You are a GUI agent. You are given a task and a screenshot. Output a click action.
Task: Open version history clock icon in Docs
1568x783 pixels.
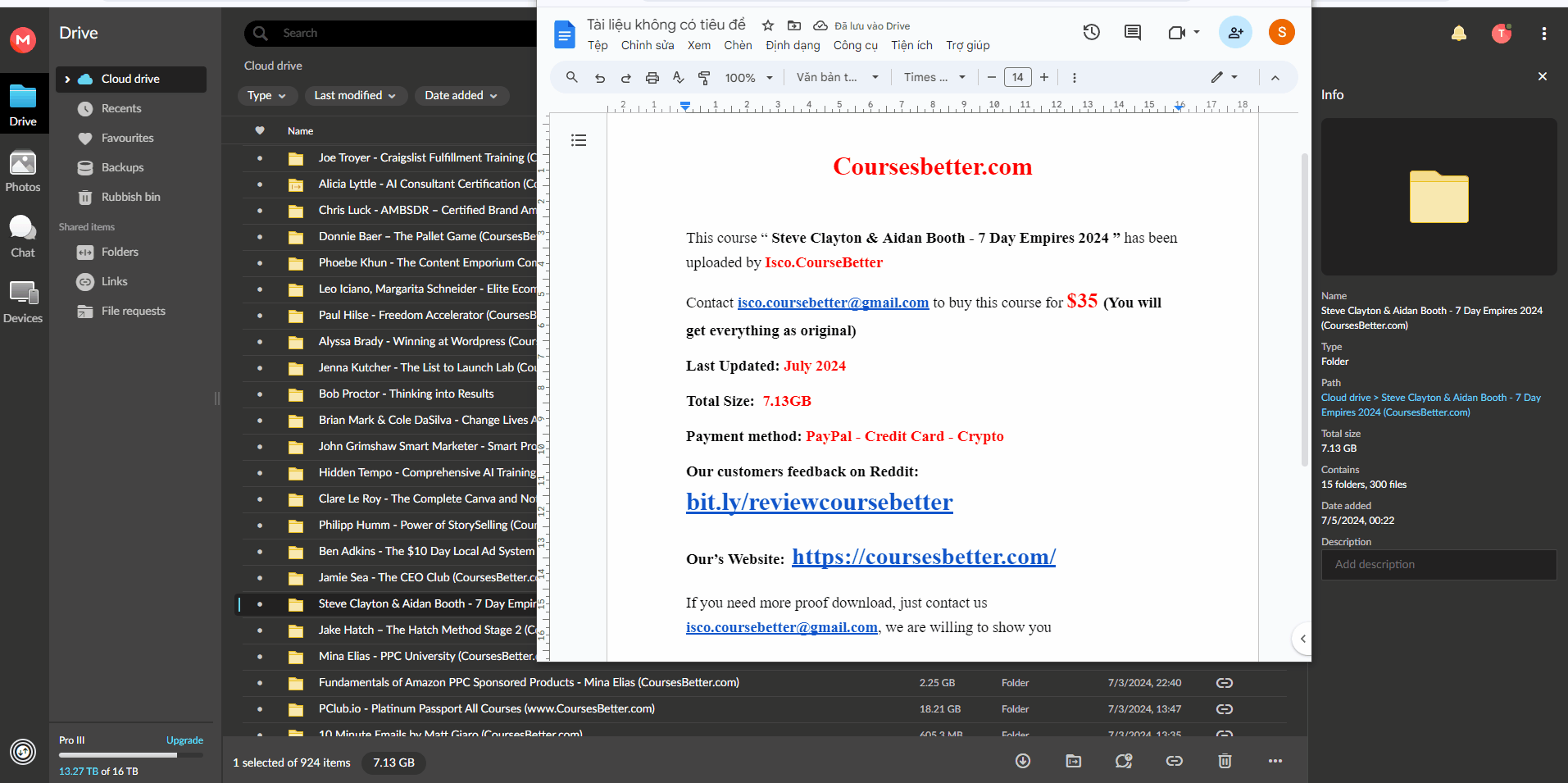coord(1091,32)
